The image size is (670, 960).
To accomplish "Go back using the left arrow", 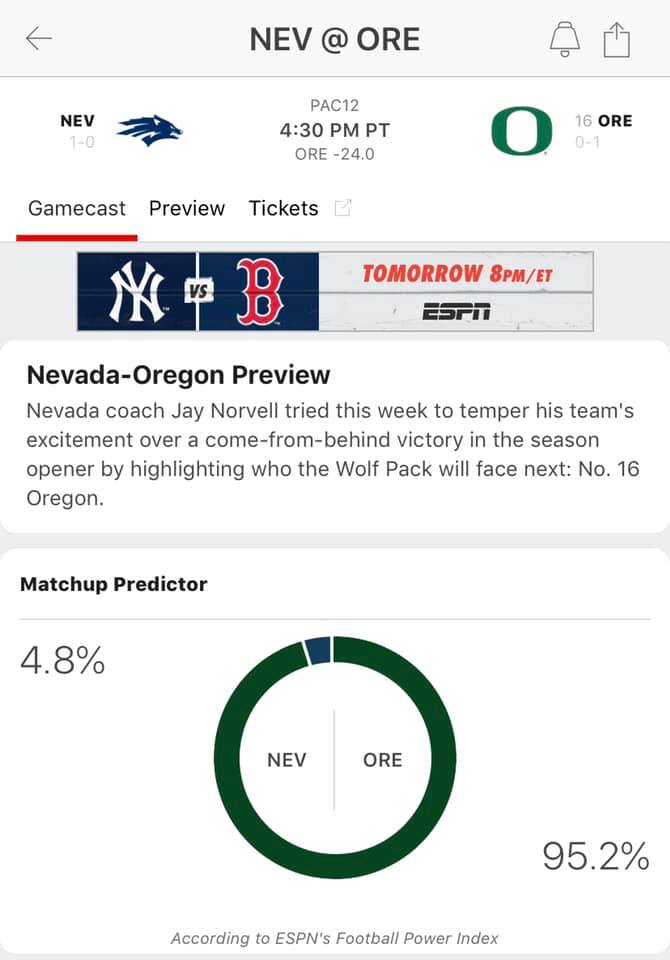I will click(x=39, y=39).
